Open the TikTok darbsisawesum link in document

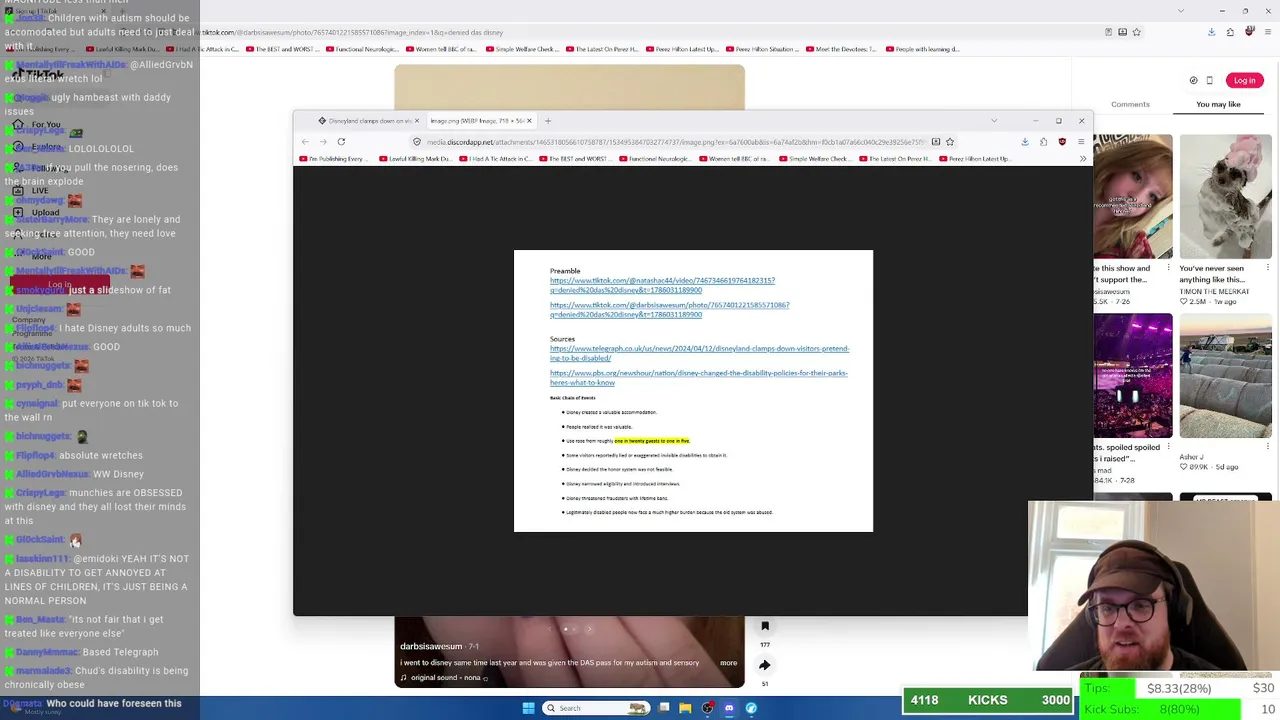tap(669, 310)
